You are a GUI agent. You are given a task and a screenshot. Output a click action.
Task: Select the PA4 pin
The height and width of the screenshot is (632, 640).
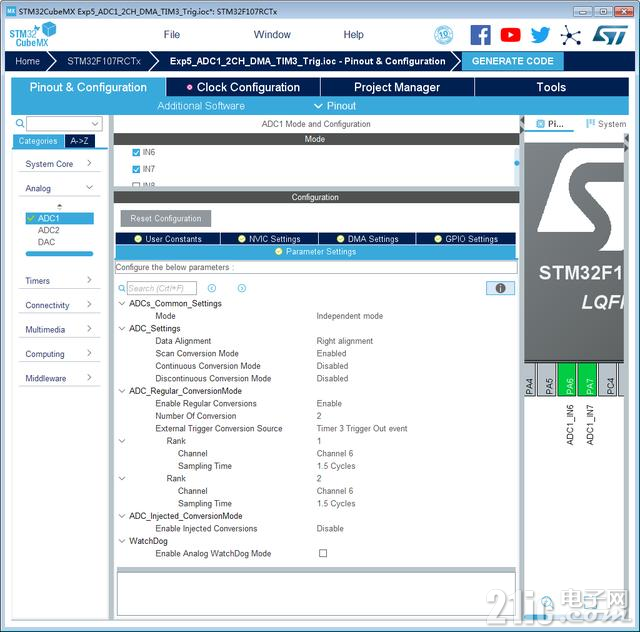(x=529, y=380)
